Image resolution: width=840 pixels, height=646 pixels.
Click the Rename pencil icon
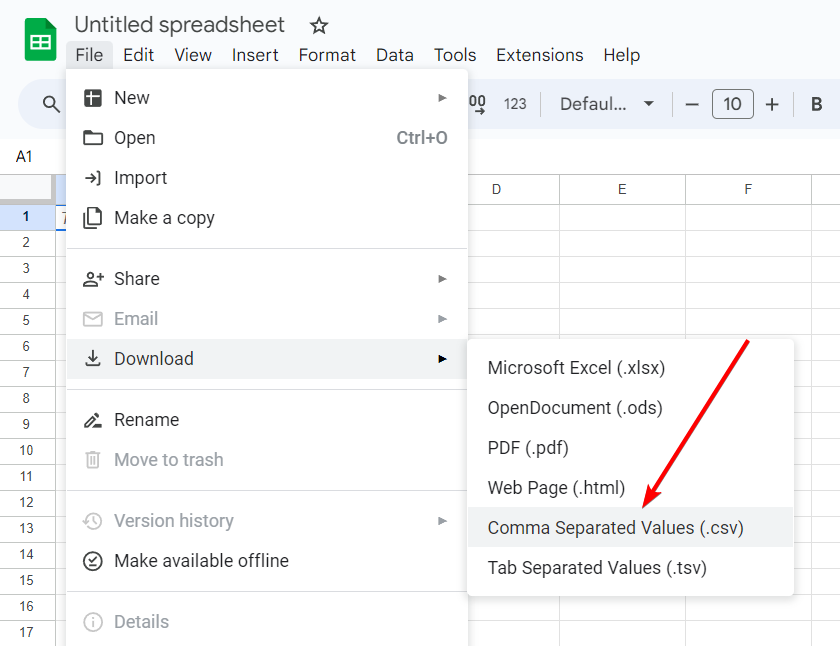tap(93, 420)
